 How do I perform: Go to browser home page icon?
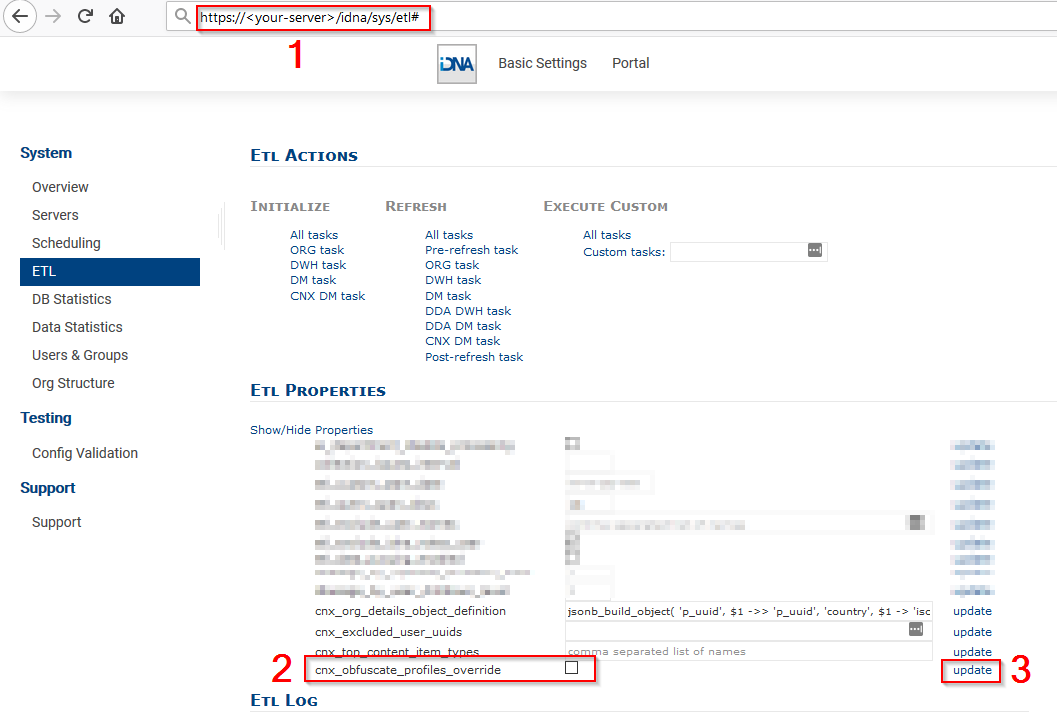point(117,16)
